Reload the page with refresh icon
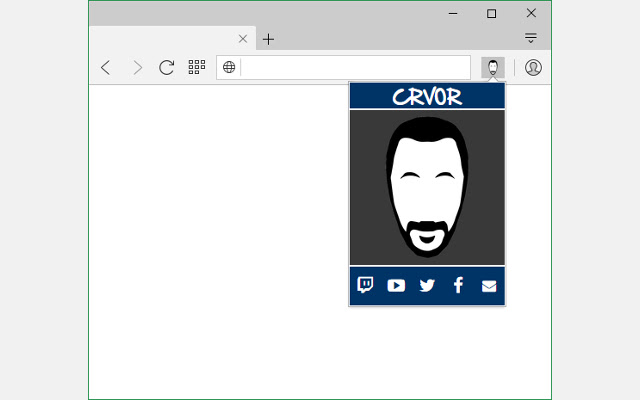The width and height of the screenshot is (640, 400). click(x=166, y=67)
